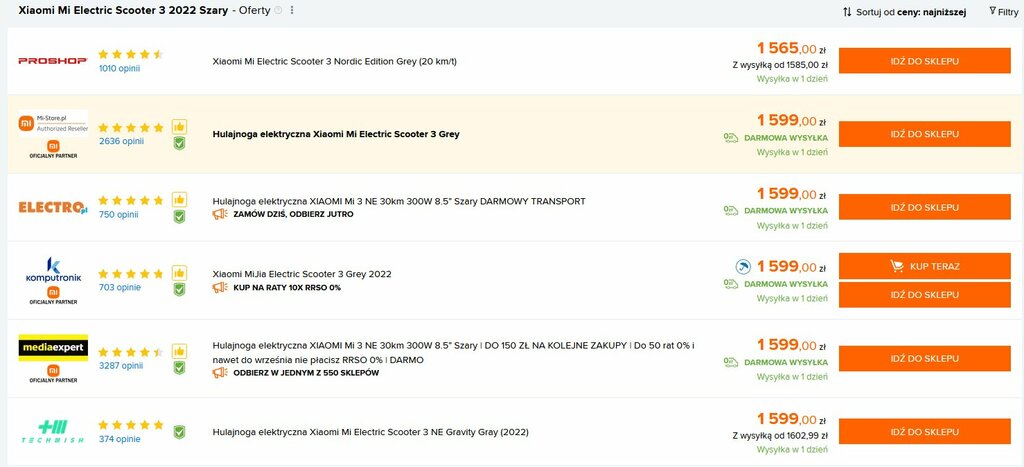Click Oficjalny Partner badge under Media Expert
The image size is (1024, 467).
(x=53, y=373)
